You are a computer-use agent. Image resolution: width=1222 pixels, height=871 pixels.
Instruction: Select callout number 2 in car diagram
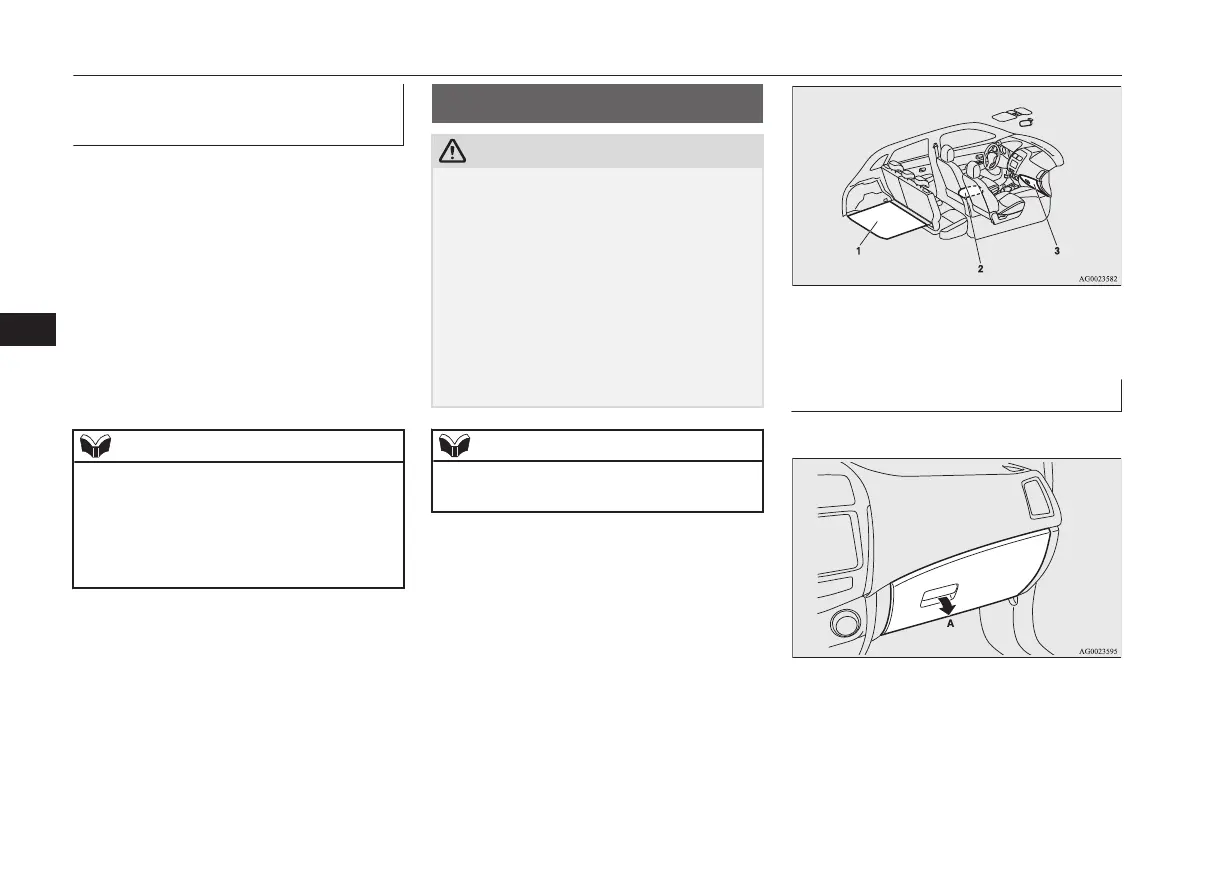pos(980,269)
